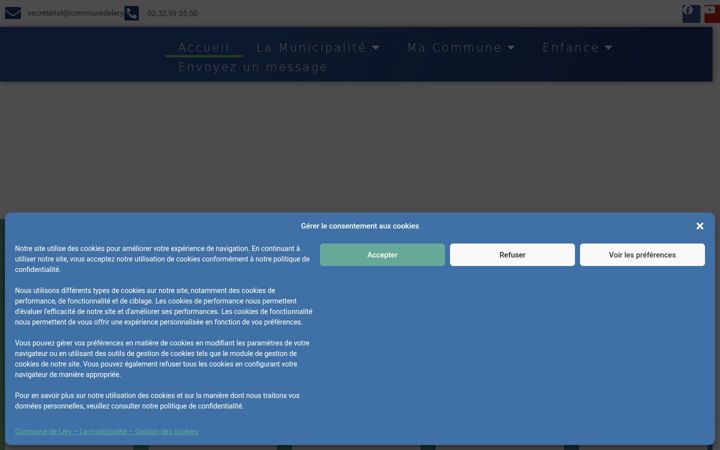Click paragraph starting 'Pour en savoir plus'
This screenshot has height=450, width=720.
tap(157, 401)
